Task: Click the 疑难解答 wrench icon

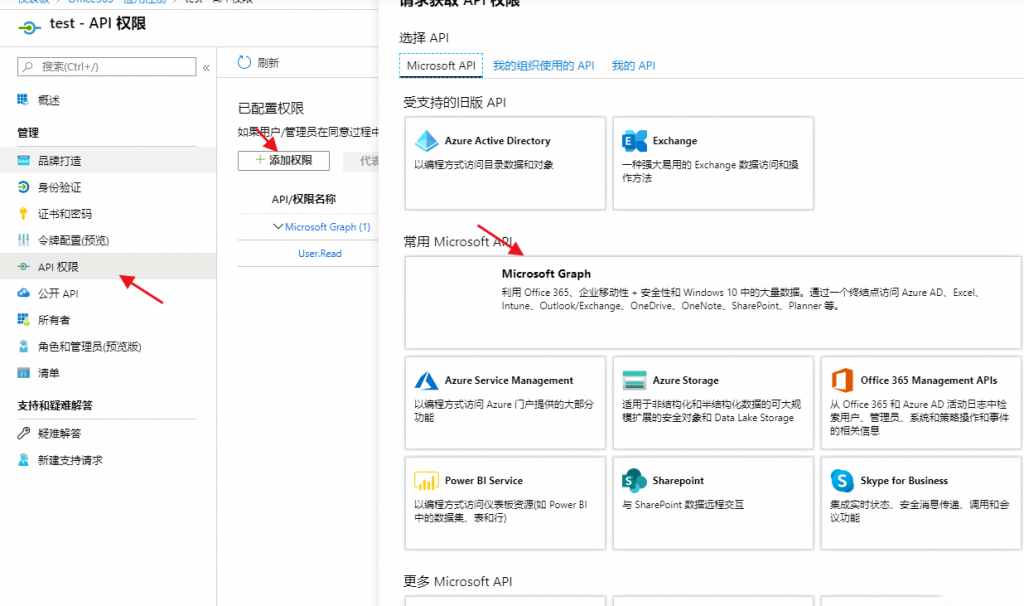Action: (x=24, y=433)
